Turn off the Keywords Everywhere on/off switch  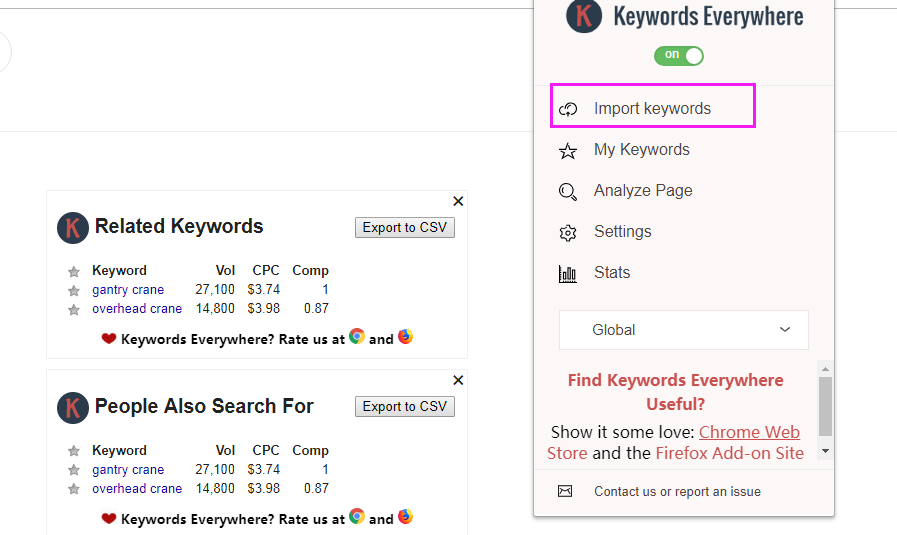point(679,56)
